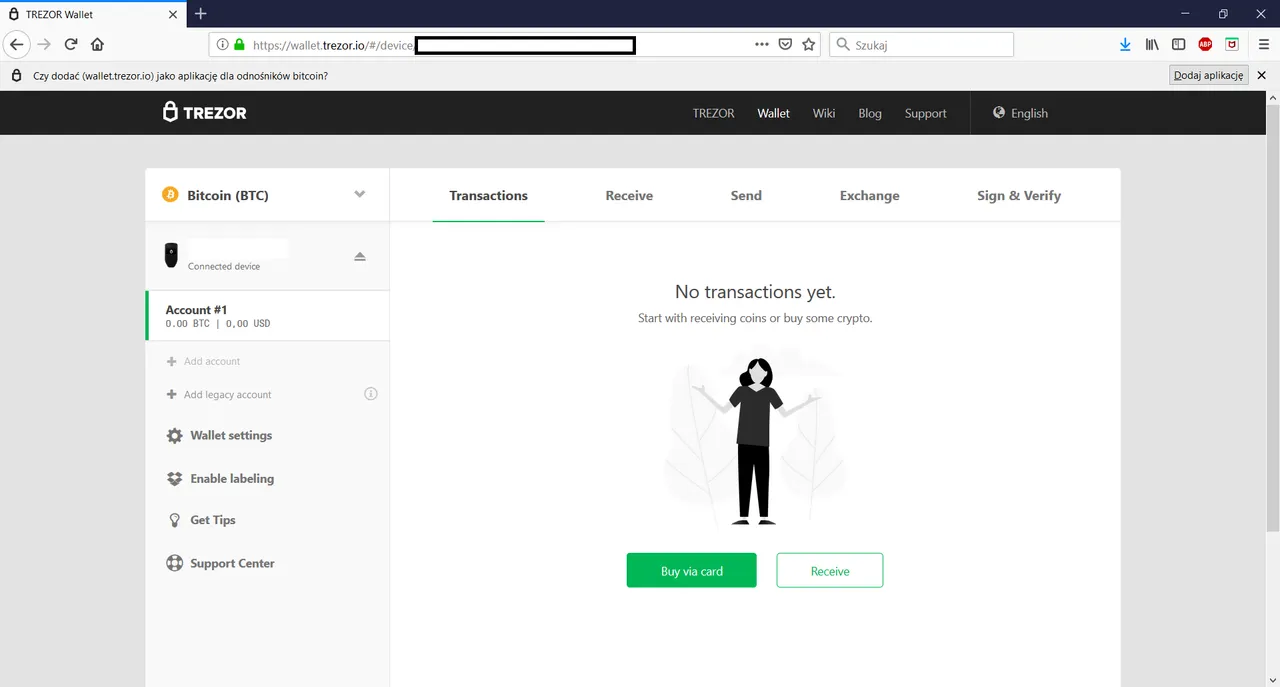Switch to the Transactions tab
The width and height of the screenshot is (1280, 687).
(x=489, y=196)
